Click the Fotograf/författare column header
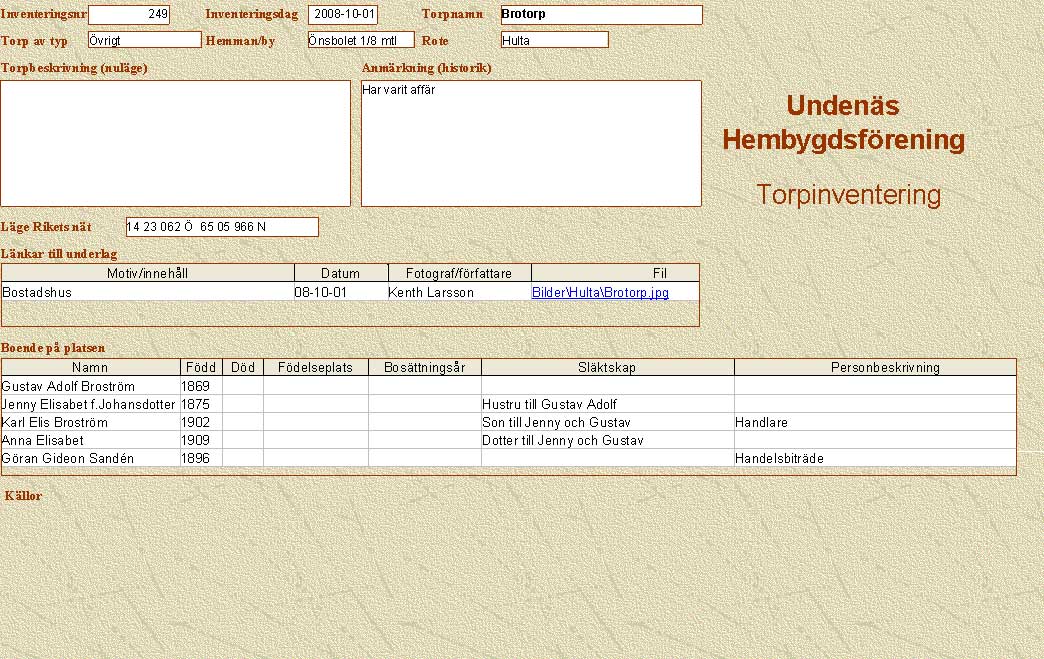 pyautogui.click(x=459, y=273)
